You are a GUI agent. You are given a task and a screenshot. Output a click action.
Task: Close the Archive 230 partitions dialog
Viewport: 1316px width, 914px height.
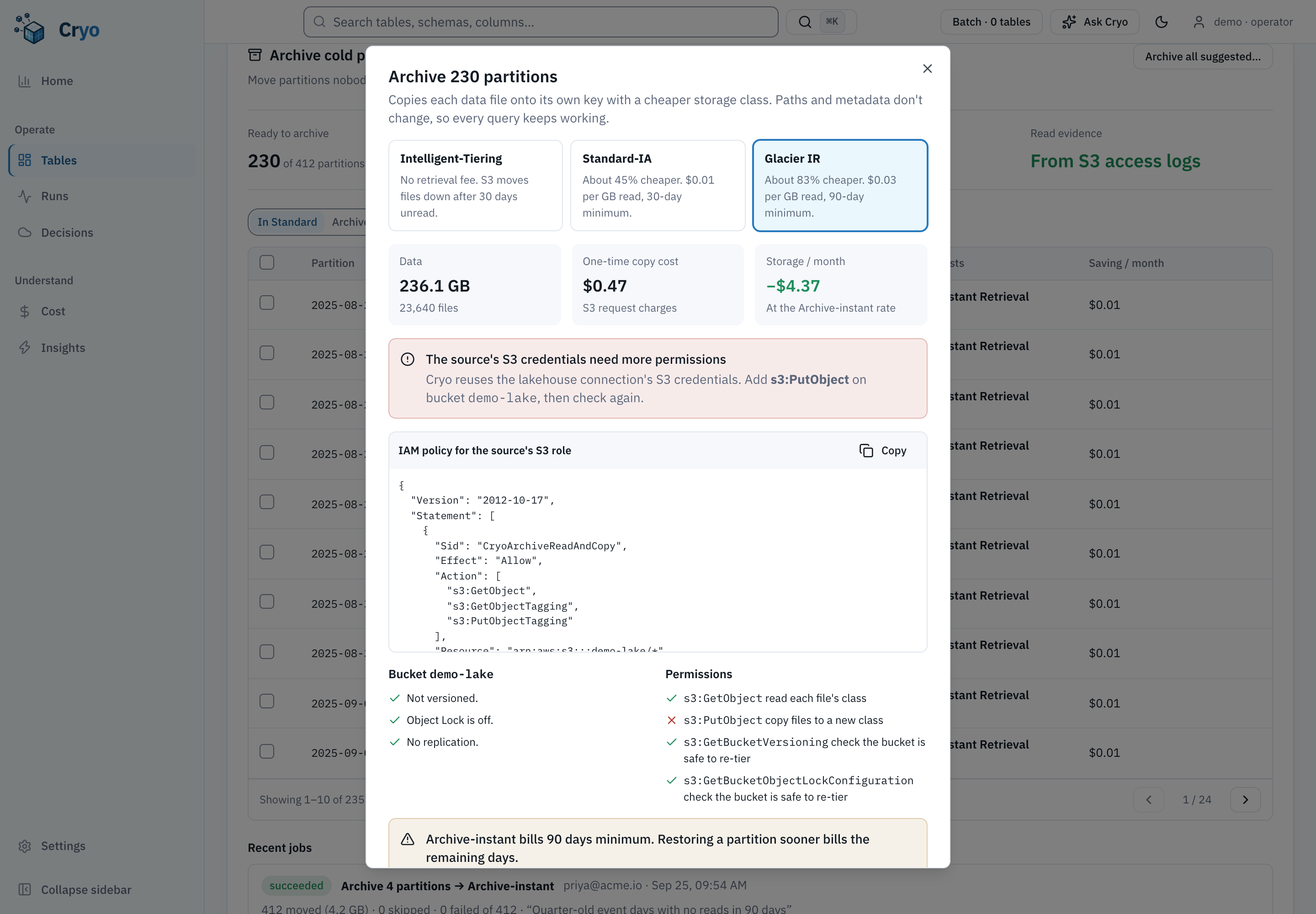click(x=927, y=69)
